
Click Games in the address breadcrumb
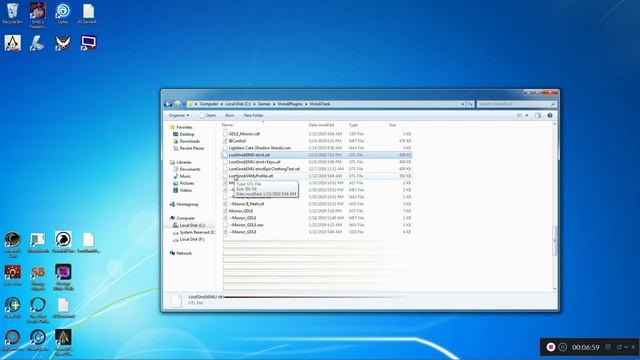click(x=264, y=104)
